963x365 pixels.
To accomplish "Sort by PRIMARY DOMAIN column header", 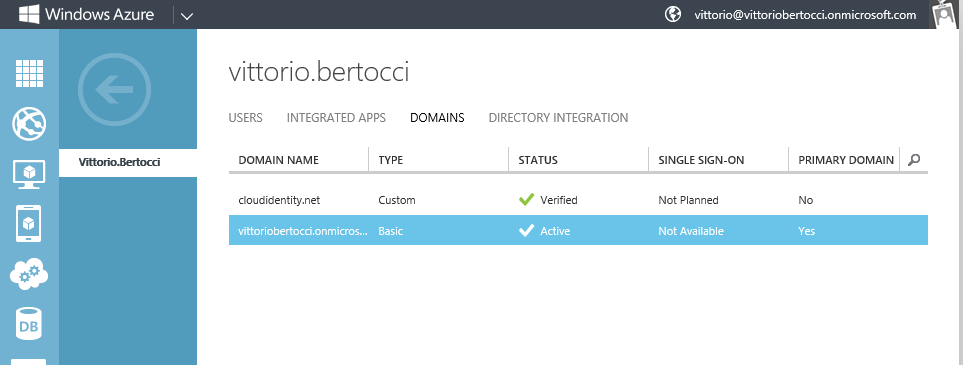I will pyautogui.click(x=846, y=160).
